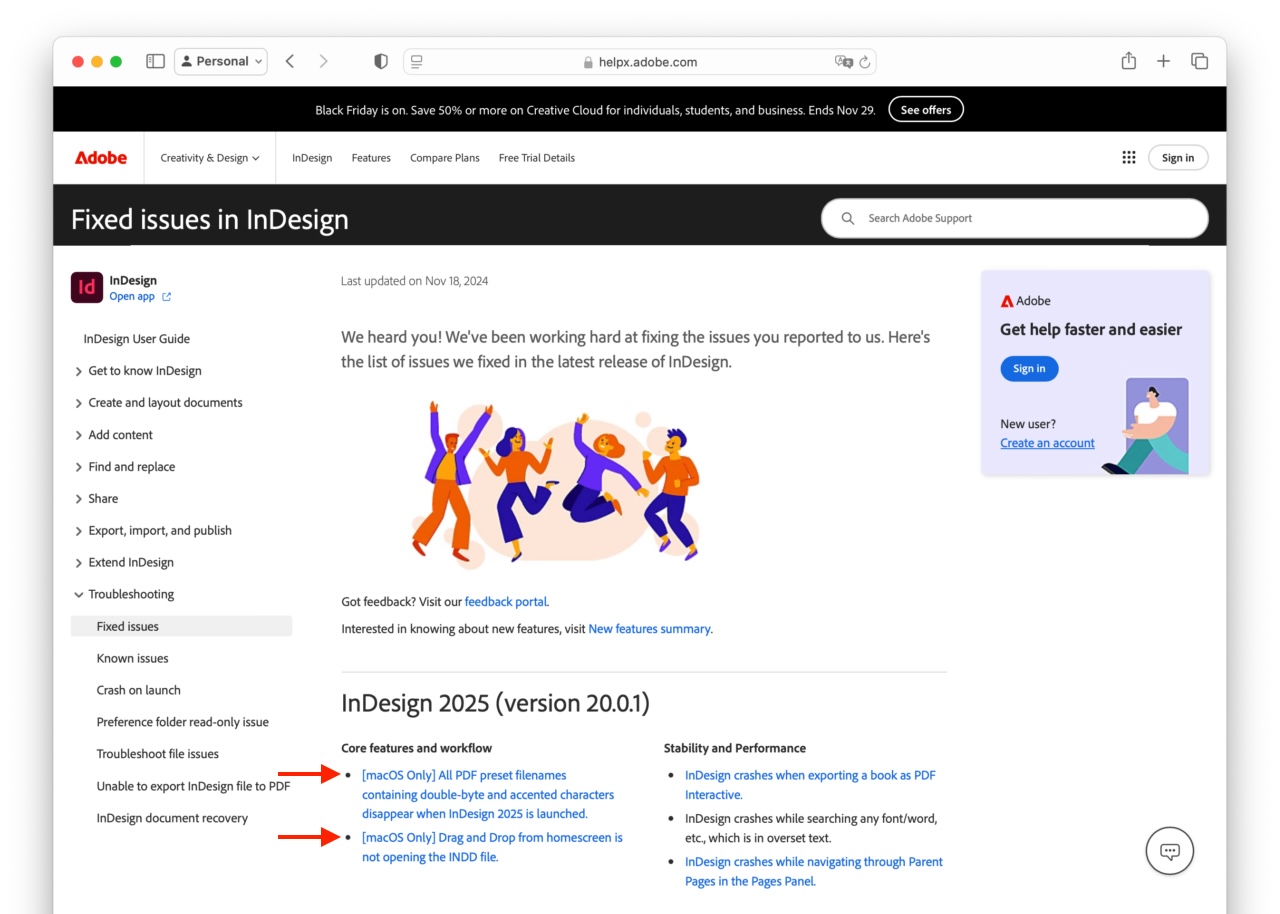The height and width of the screenshot is (914, 1280).
Task: Select the Fixed issues sidebar item
Action: pyautogui.click(x=181, y=626)
